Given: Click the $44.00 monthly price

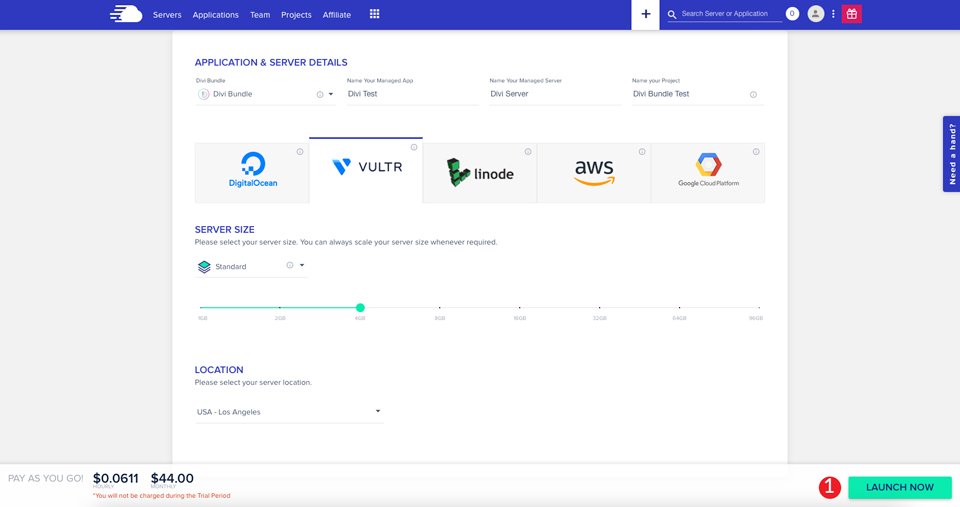Looking at the screenshot, I should point(172,478).
